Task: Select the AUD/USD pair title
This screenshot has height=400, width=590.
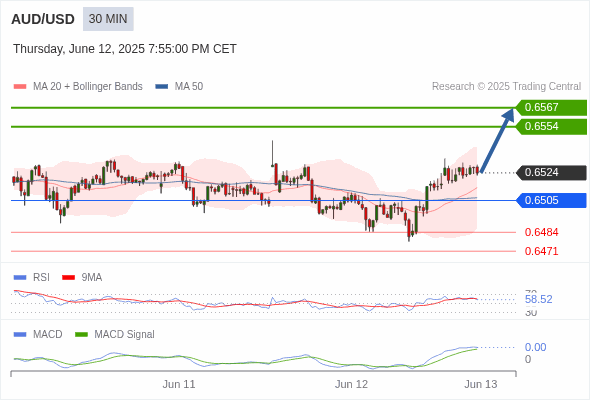Action: tap(43, 19)
